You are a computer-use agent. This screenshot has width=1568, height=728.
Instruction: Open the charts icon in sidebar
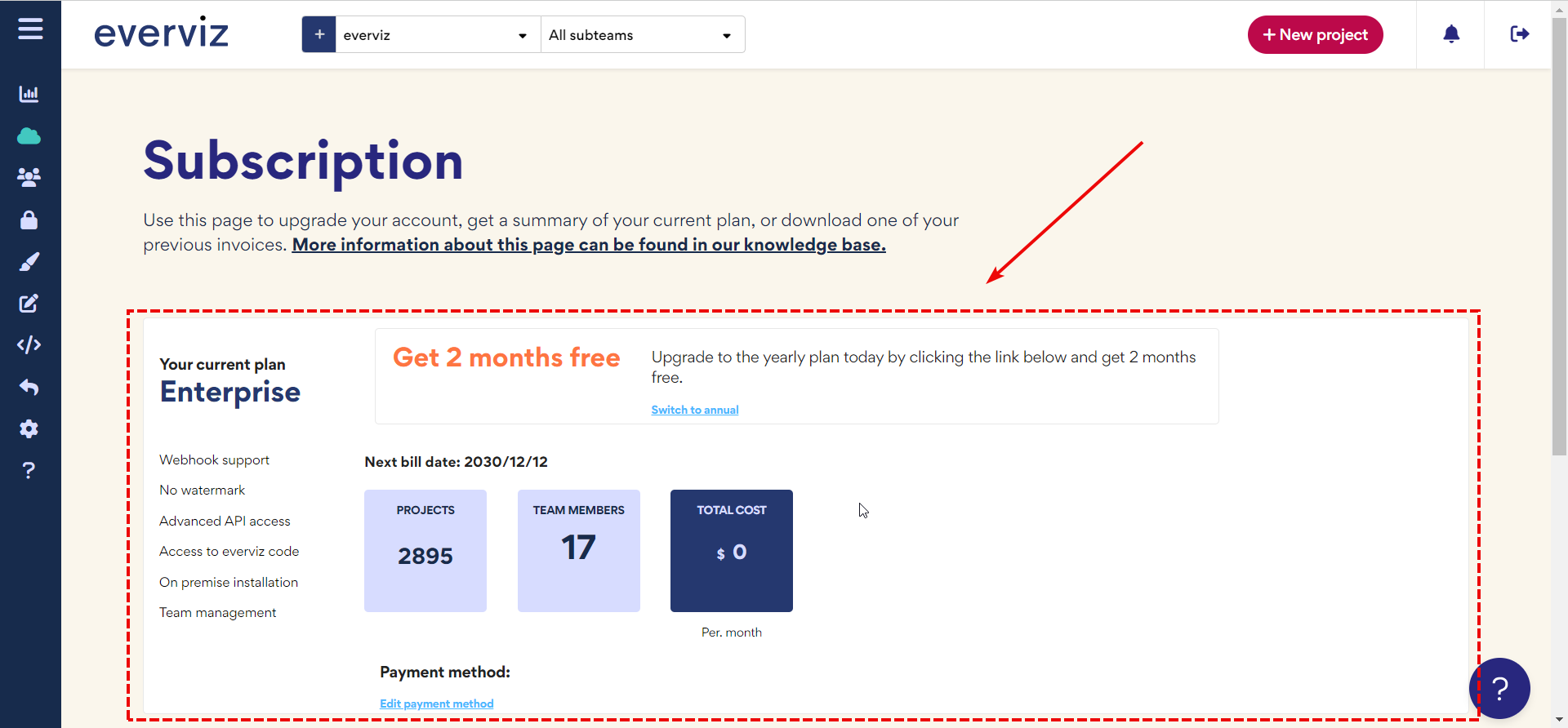tap(29, 94)
